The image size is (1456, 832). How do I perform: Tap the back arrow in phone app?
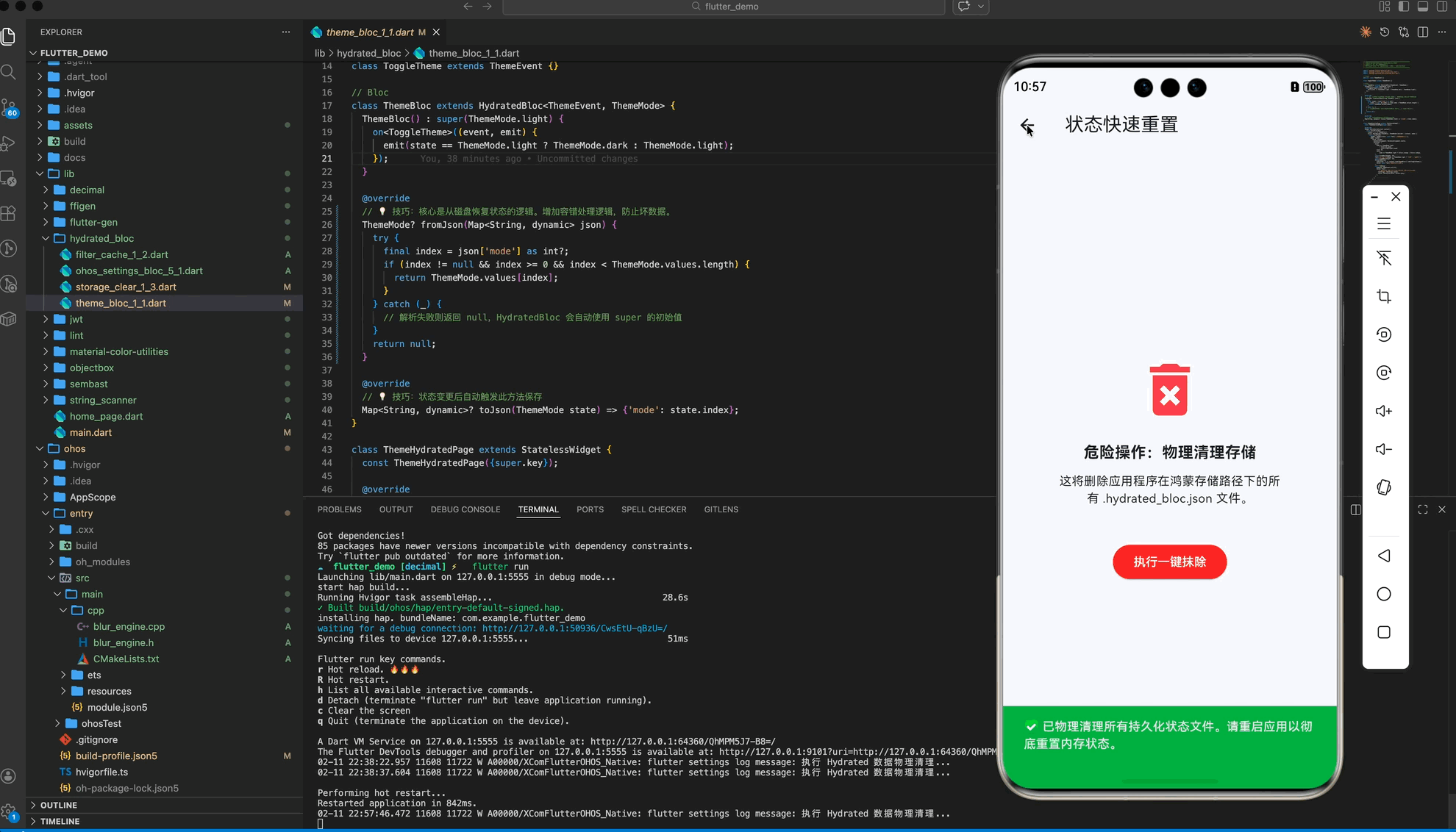pyautogui.click(x=1027, y=126)
